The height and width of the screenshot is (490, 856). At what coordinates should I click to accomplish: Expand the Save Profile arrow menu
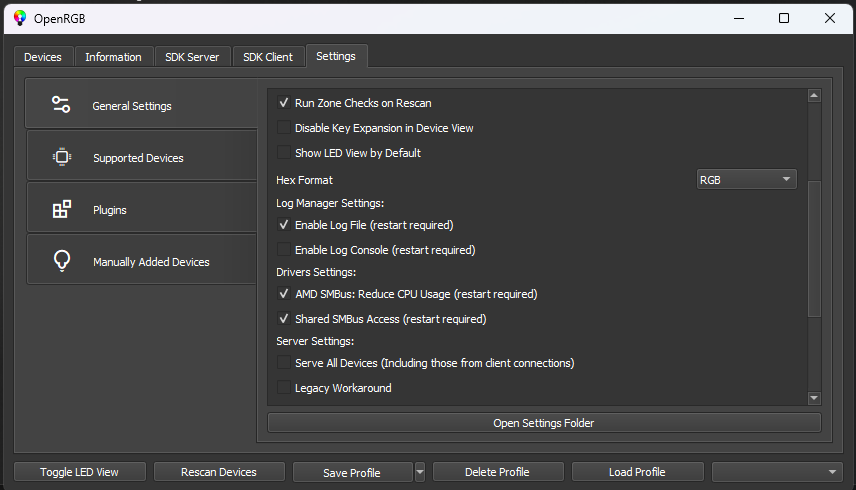click(x=420, y=472)
